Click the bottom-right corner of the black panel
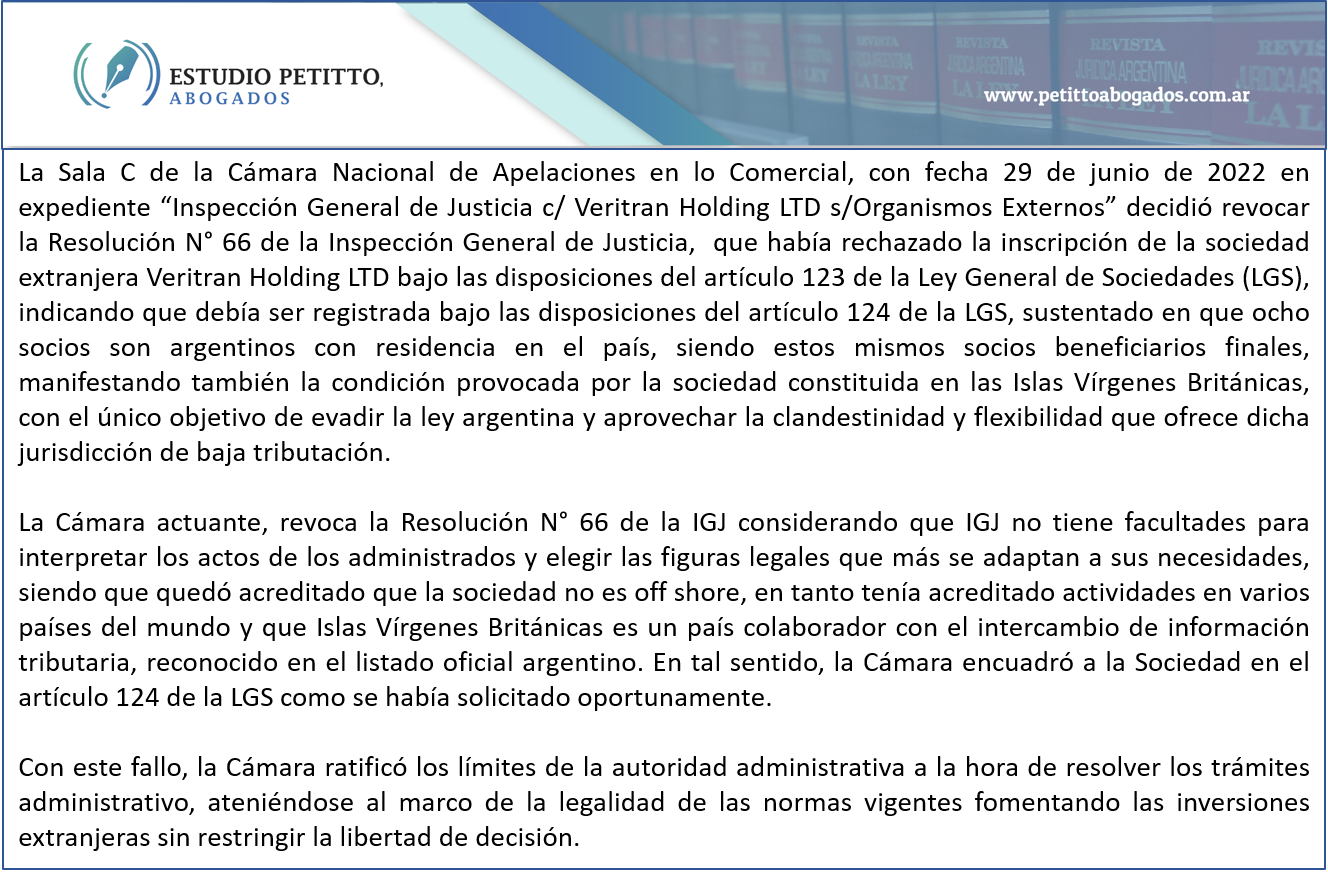The image size is (1328, 872). pos(1320,865)
